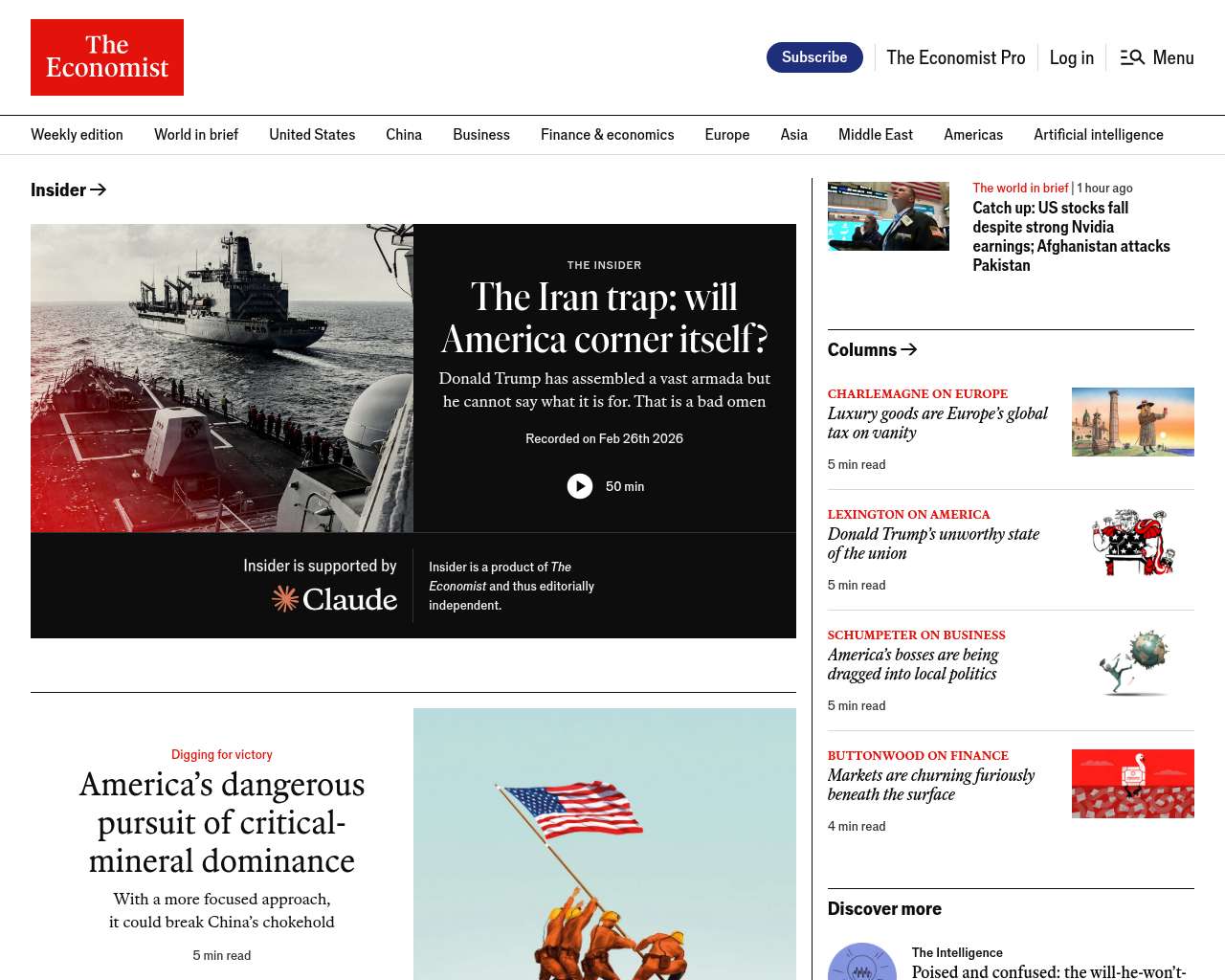Click the Claude sponsor logo
The image size is (1225, 980).
pyautogui.click(x=335, y=599)
